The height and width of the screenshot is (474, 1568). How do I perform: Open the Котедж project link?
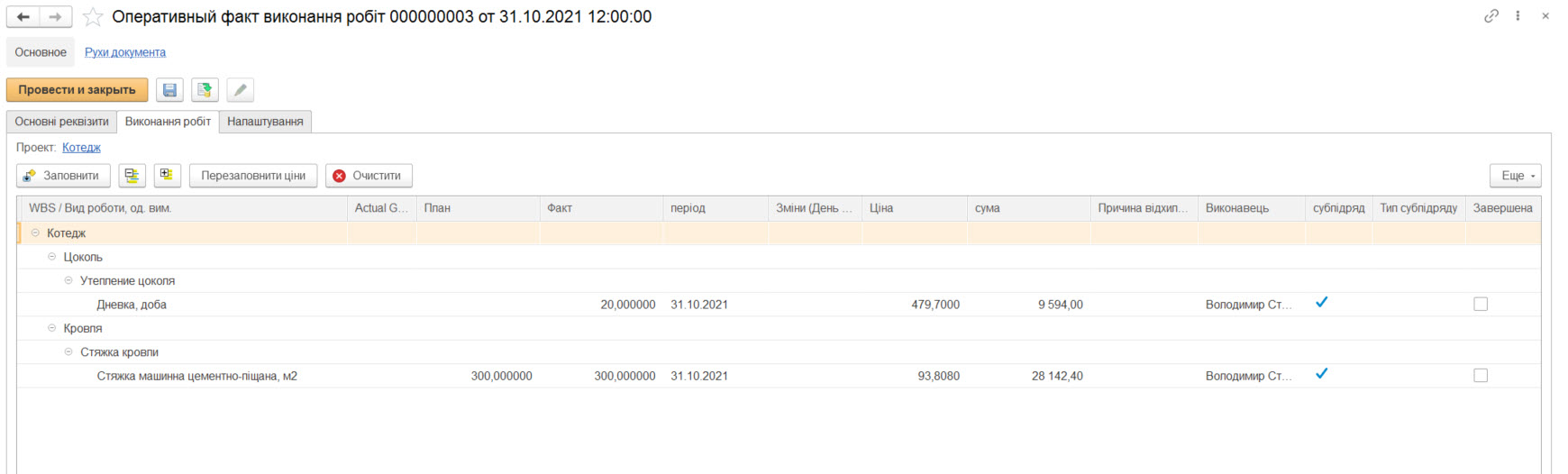pos(81,148)
